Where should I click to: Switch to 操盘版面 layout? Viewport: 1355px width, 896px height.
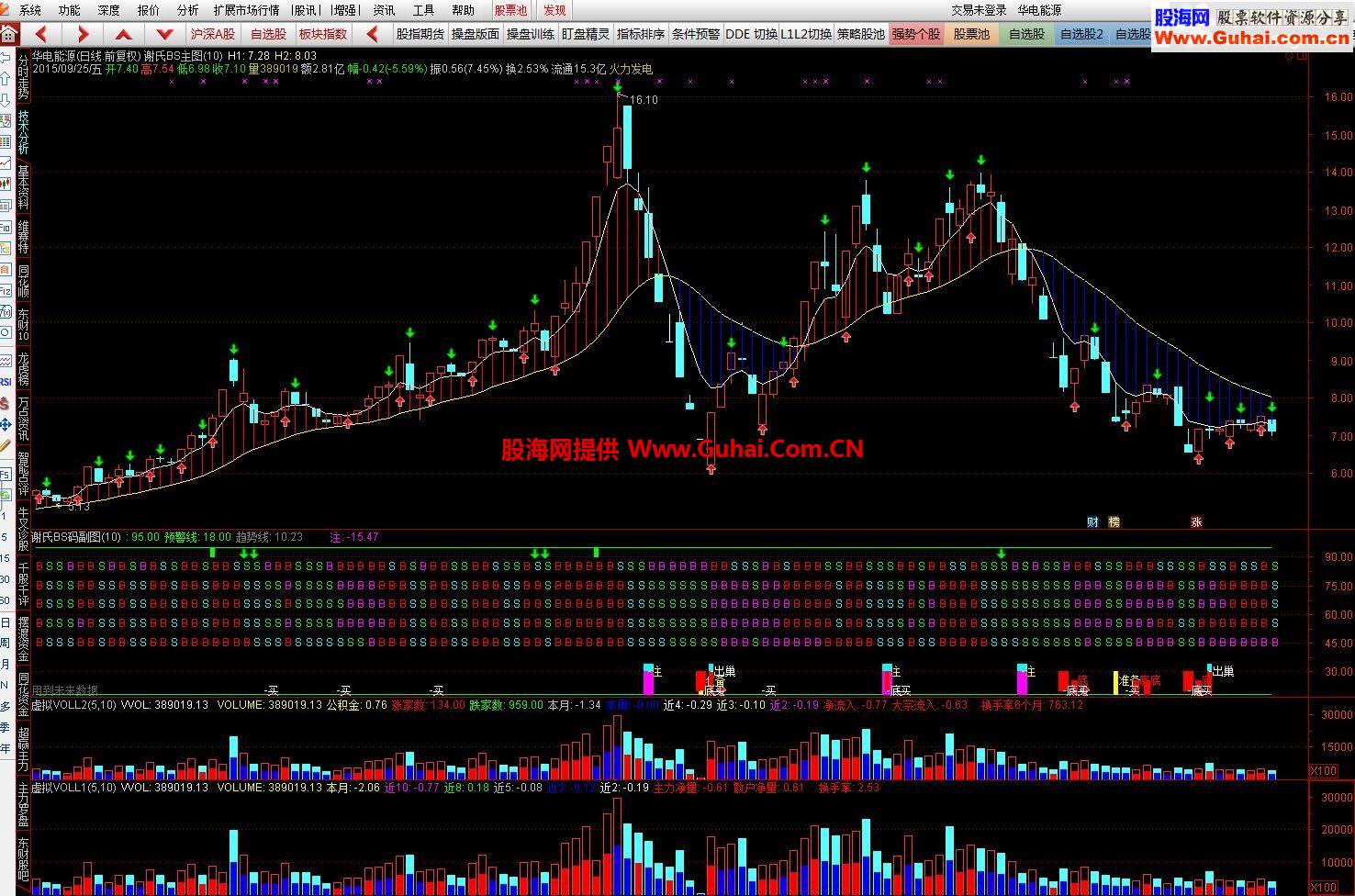point(476,34)
